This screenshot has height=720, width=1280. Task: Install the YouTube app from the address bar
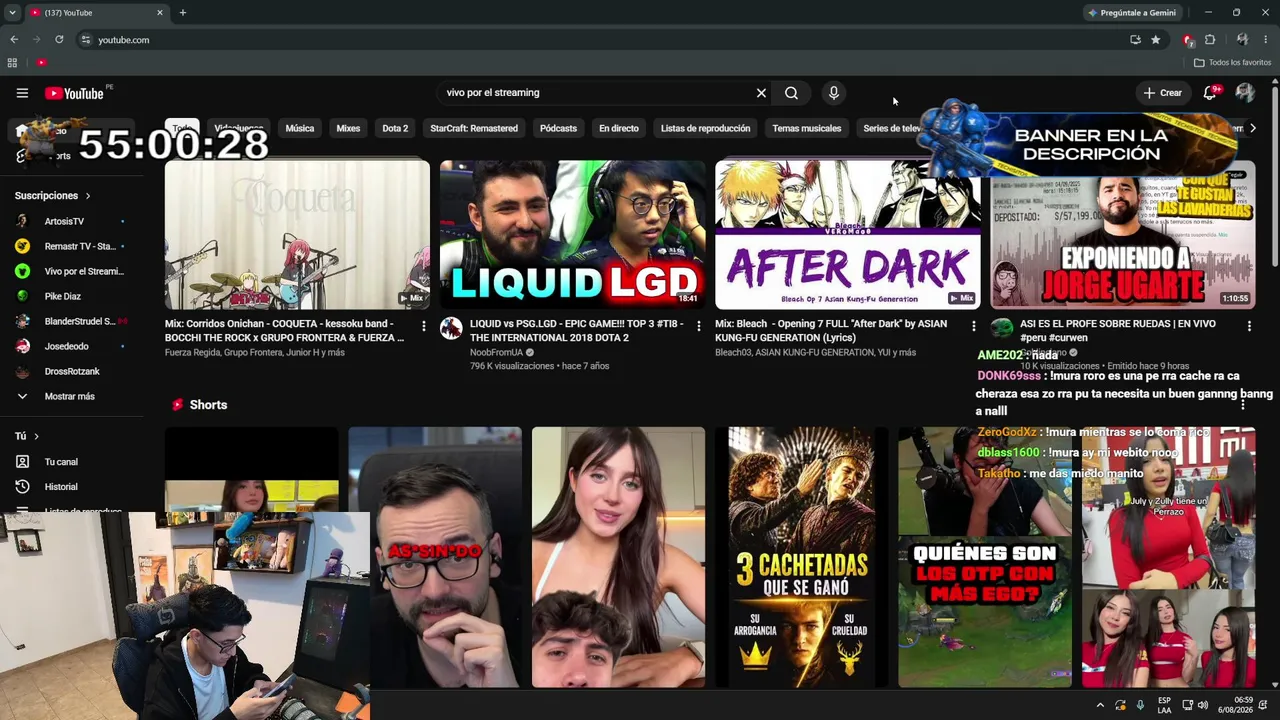point(1135,40)
